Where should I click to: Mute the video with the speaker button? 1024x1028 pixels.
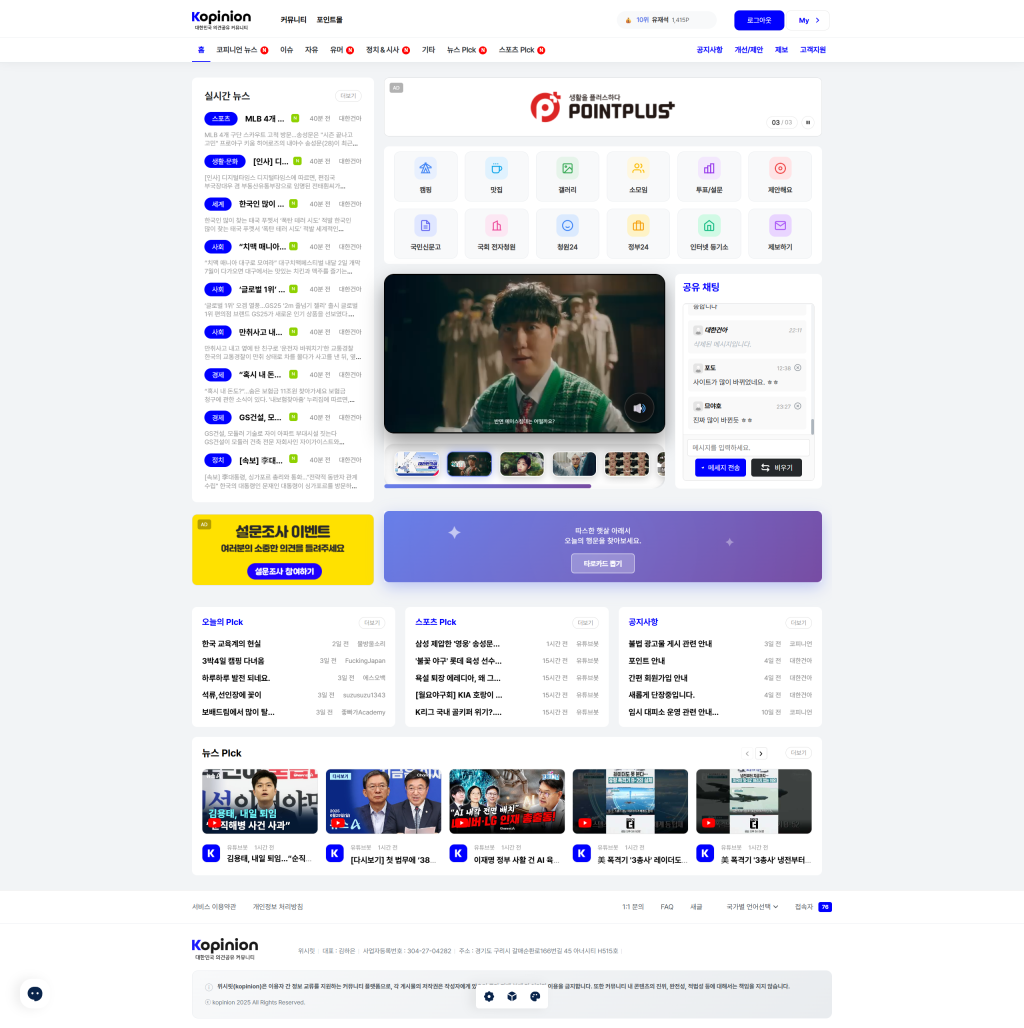(x=639, y=408)
